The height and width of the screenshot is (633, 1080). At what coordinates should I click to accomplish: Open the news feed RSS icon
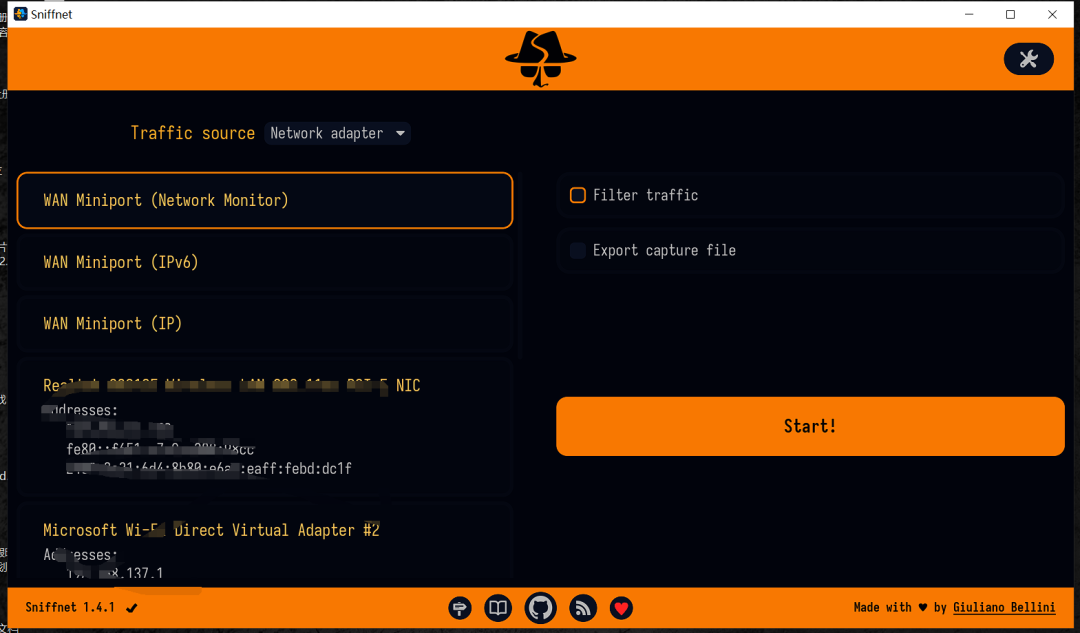(583, 608)
